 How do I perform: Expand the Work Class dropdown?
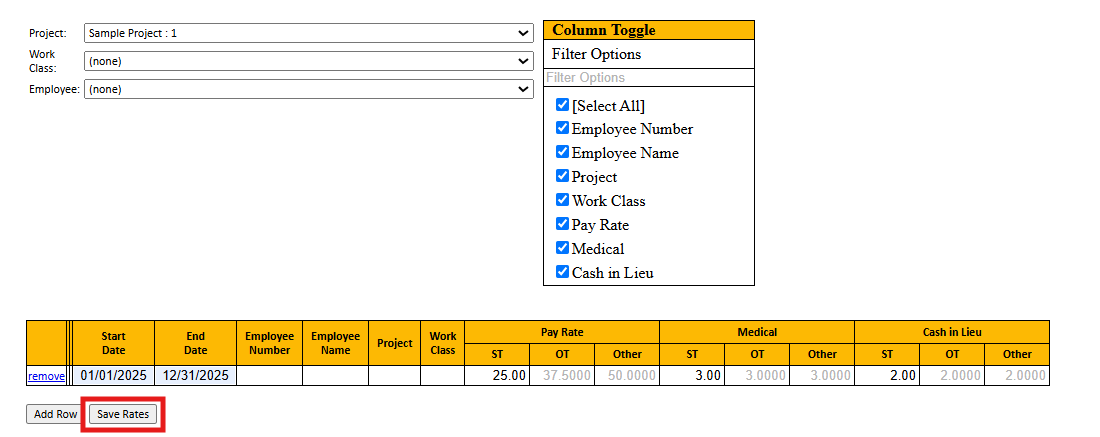pyautogui.click(x=308, y=61)
